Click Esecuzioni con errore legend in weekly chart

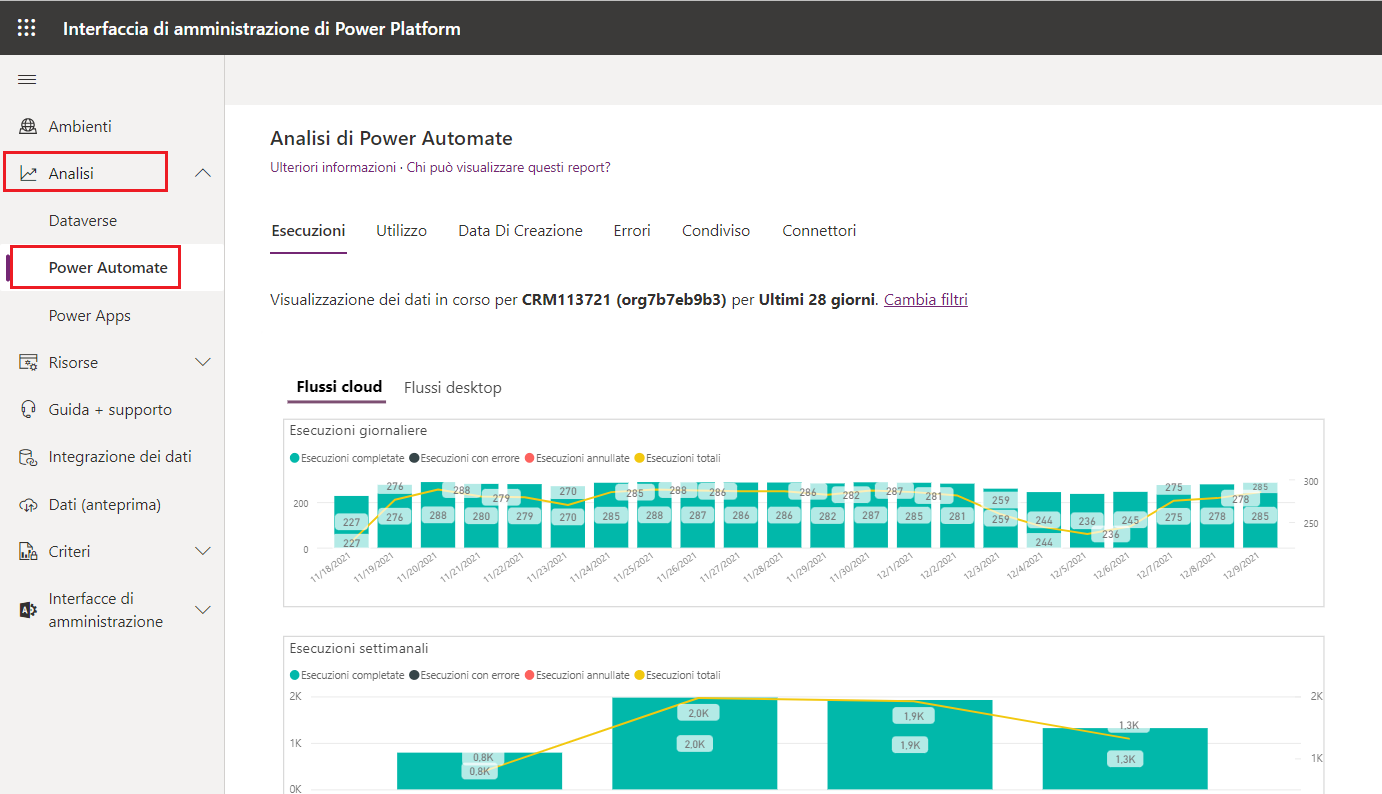tap(464, 675)
